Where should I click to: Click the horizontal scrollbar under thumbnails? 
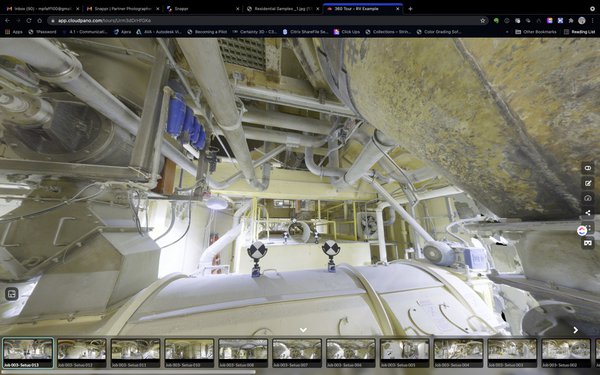coord(127,372)
